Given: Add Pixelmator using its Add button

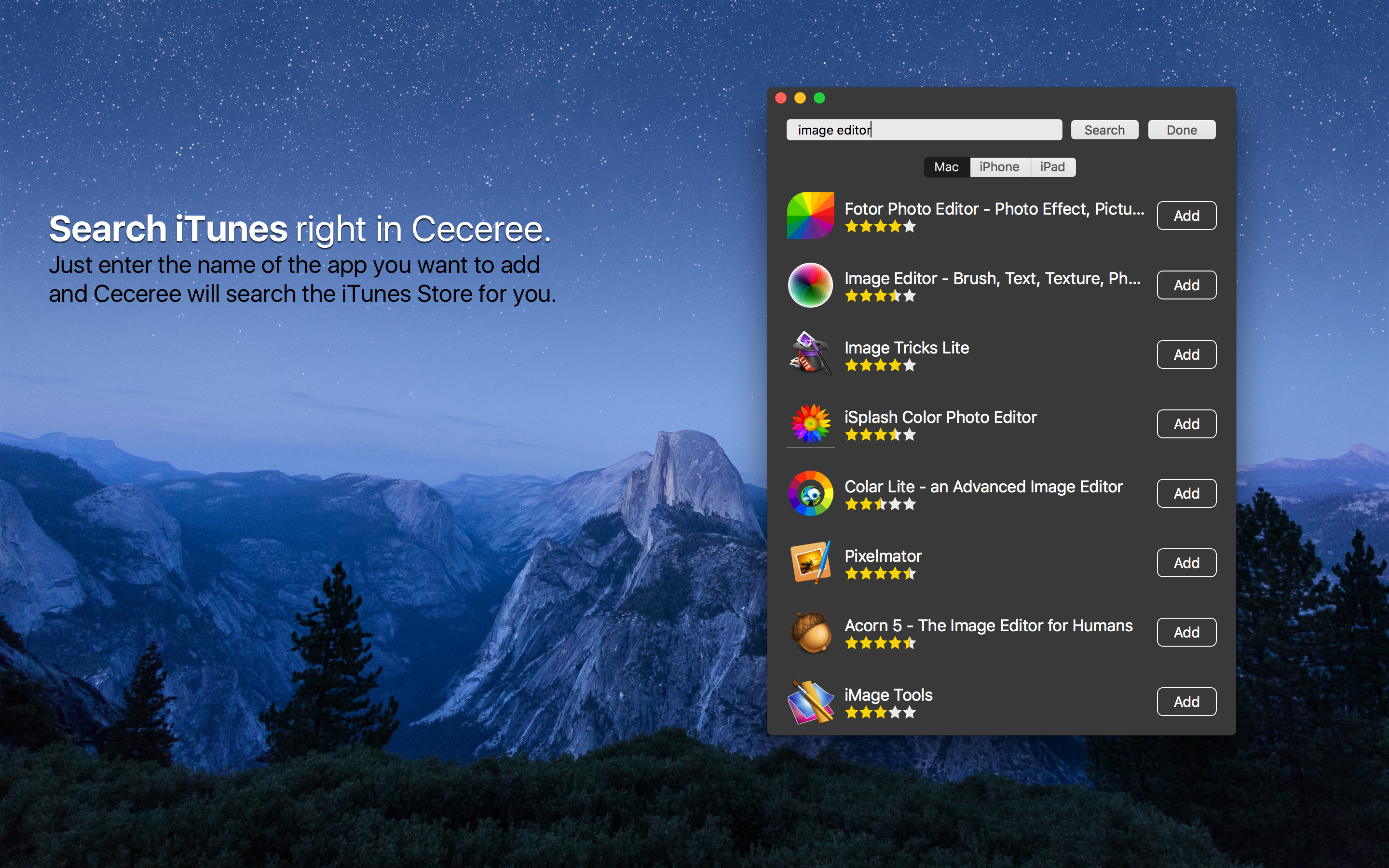Looking at the screenshot, I should tap(1186, 563).
